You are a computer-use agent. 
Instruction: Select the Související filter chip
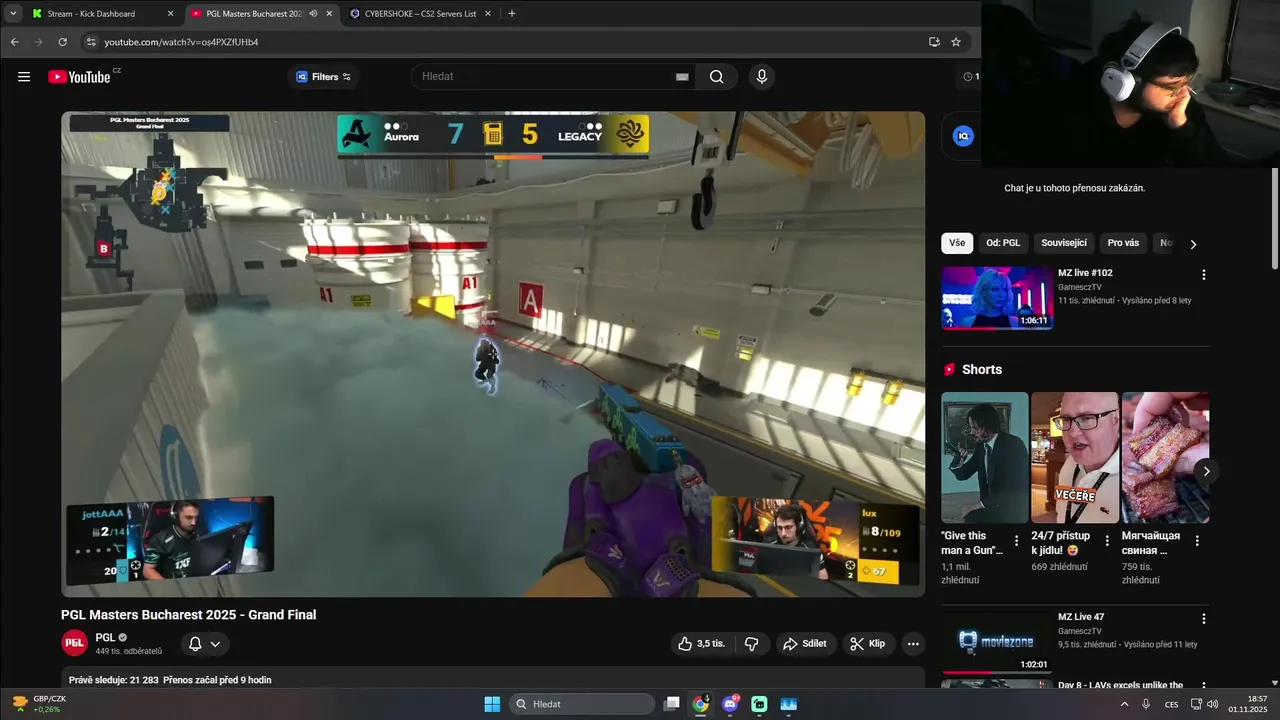[x=1064, y=243]
